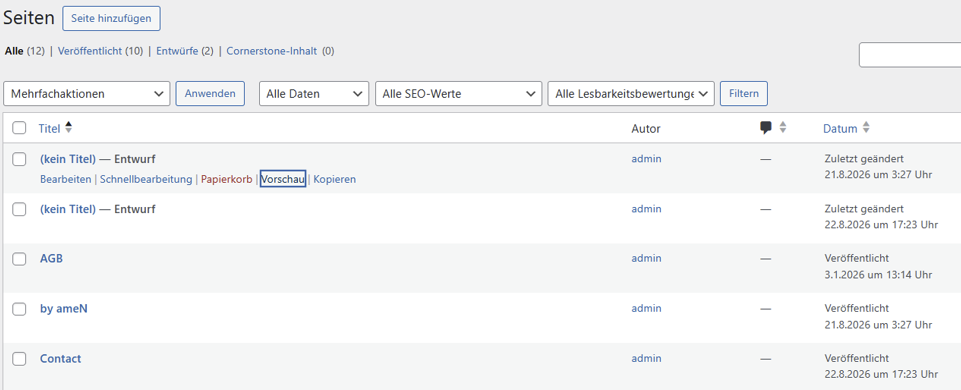The height and width of the screenshot is (390, 961).
Task: Show Alle pages filter
Action: (x=14, y=51)
